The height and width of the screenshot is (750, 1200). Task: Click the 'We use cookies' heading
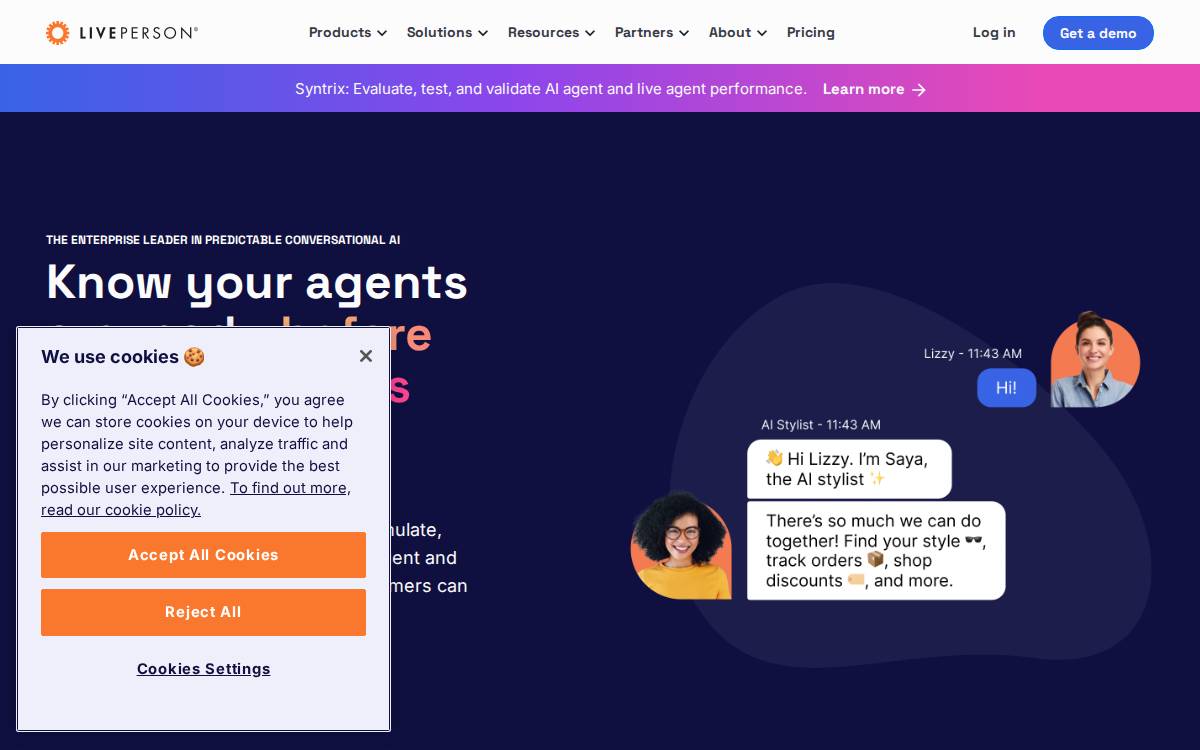tap(123, 357)
